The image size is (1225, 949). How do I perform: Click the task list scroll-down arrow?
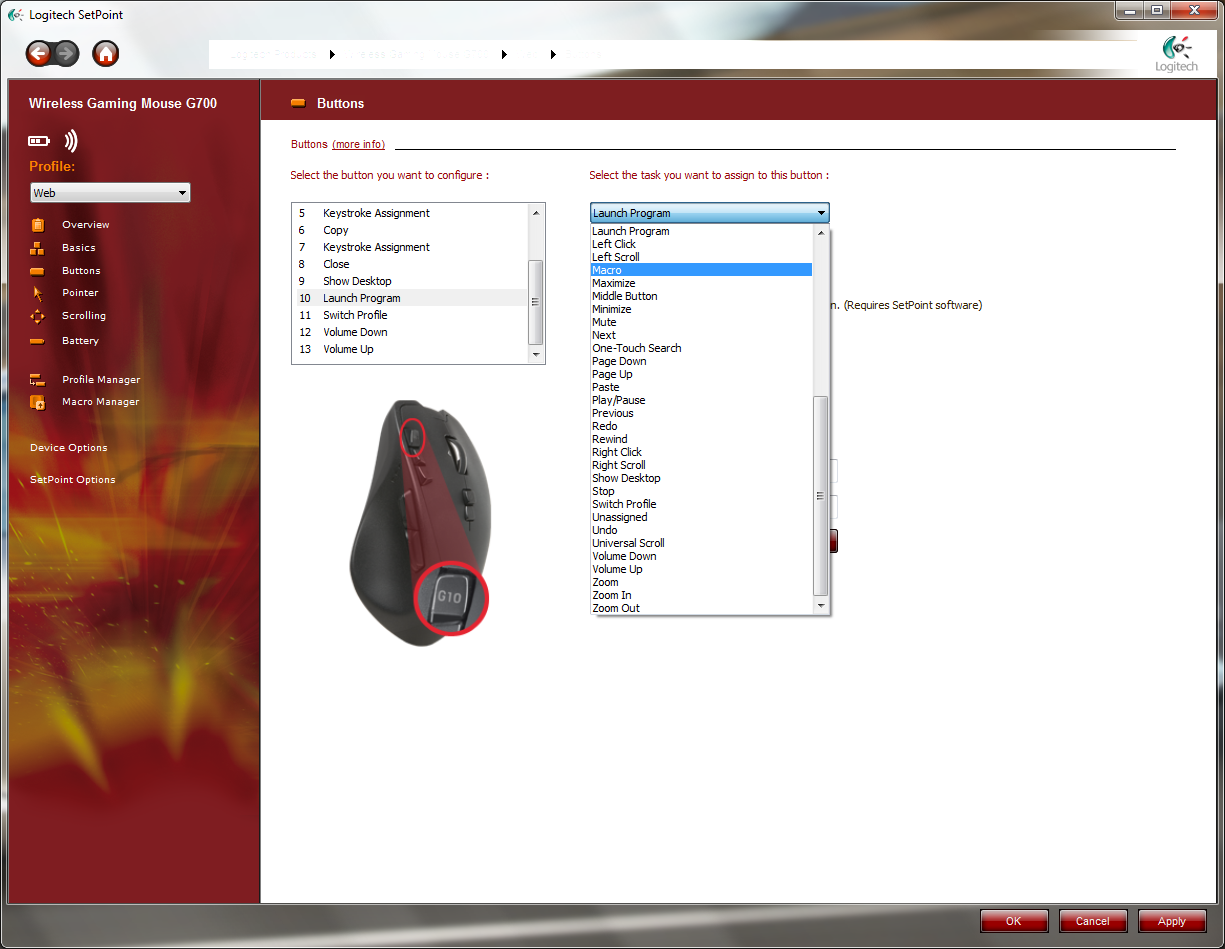[821, 606]
